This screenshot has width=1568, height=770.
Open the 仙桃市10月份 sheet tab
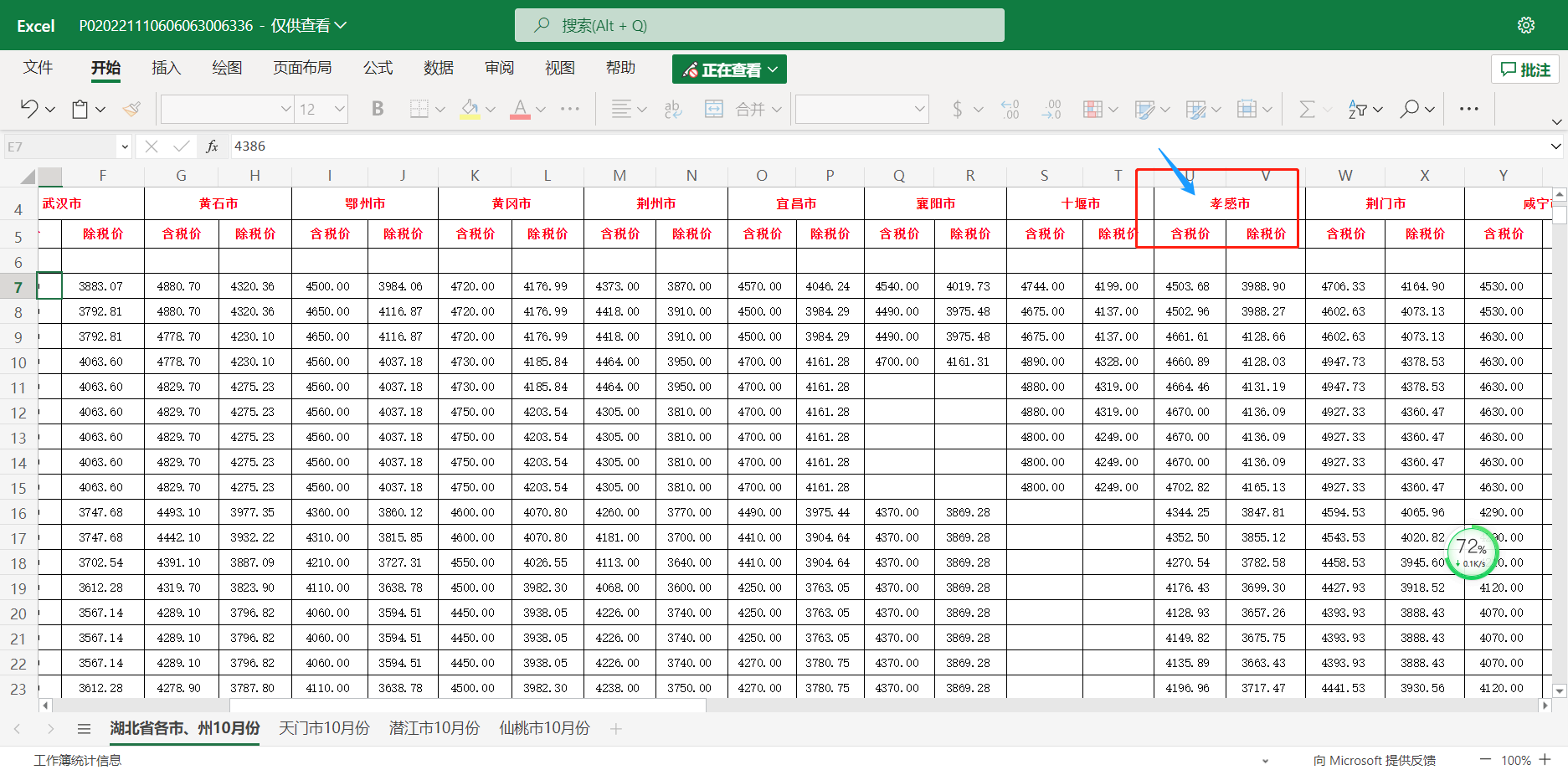point(544,728)
